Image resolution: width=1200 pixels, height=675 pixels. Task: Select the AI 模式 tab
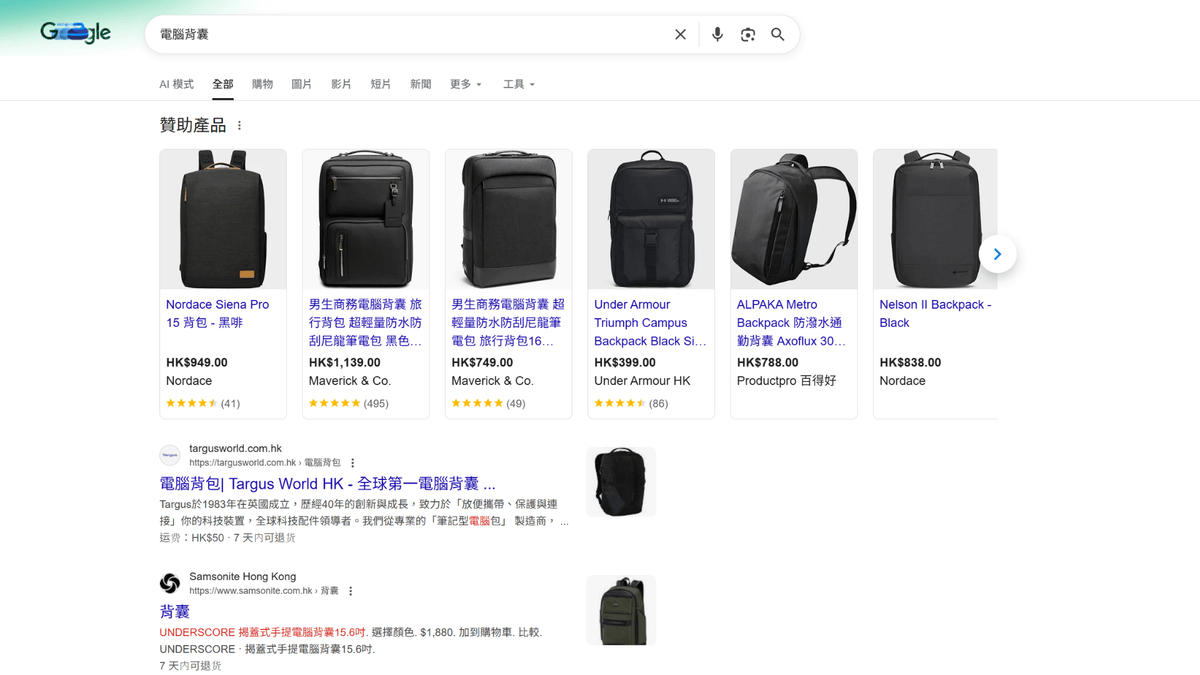pyautogui.click(x=176, y=84)
